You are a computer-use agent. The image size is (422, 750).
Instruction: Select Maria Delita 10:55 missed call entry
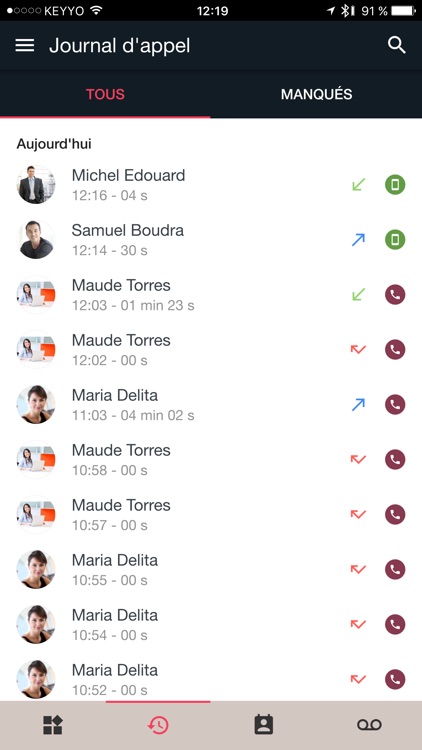(x=211, y=570)
